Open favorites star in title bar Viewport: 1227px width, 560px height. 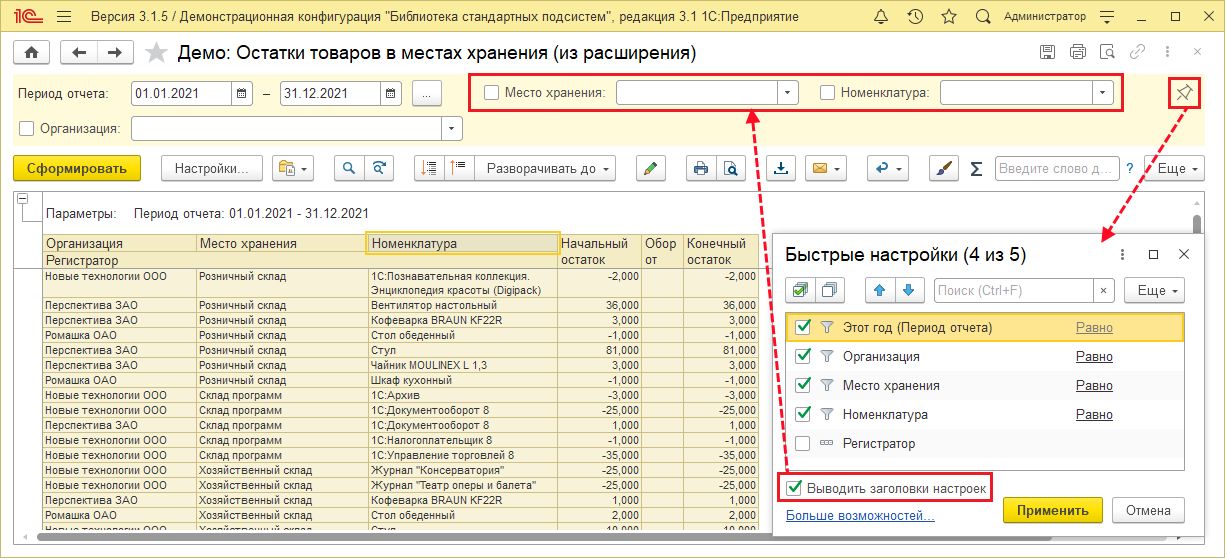(x=949, y=17)
